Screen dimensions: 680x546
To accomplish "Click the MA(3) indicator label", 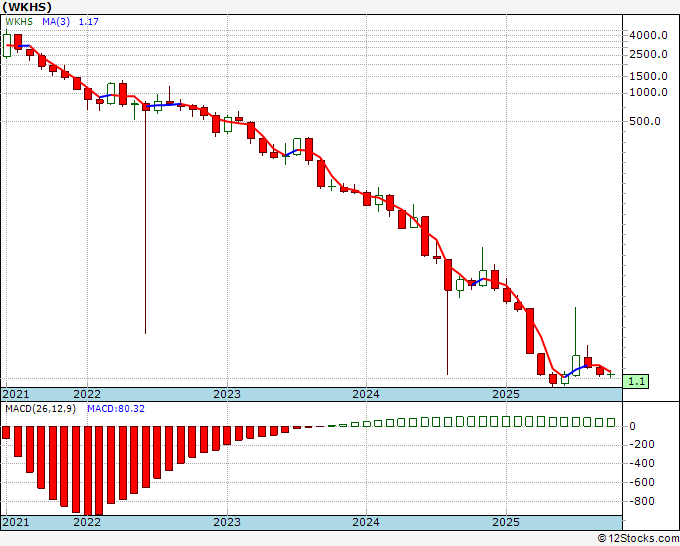I will coord(56,22).
